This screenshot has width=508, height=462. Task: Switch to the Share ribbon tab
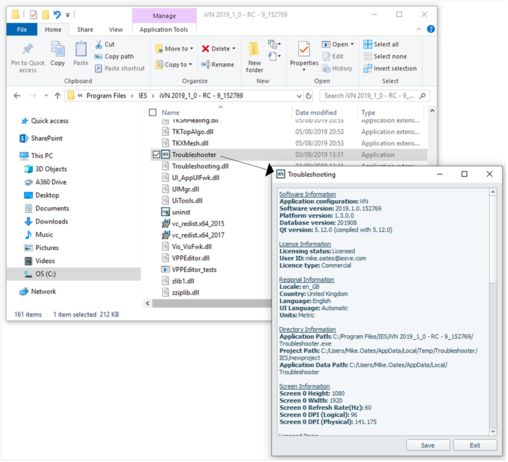click(85, 30)
